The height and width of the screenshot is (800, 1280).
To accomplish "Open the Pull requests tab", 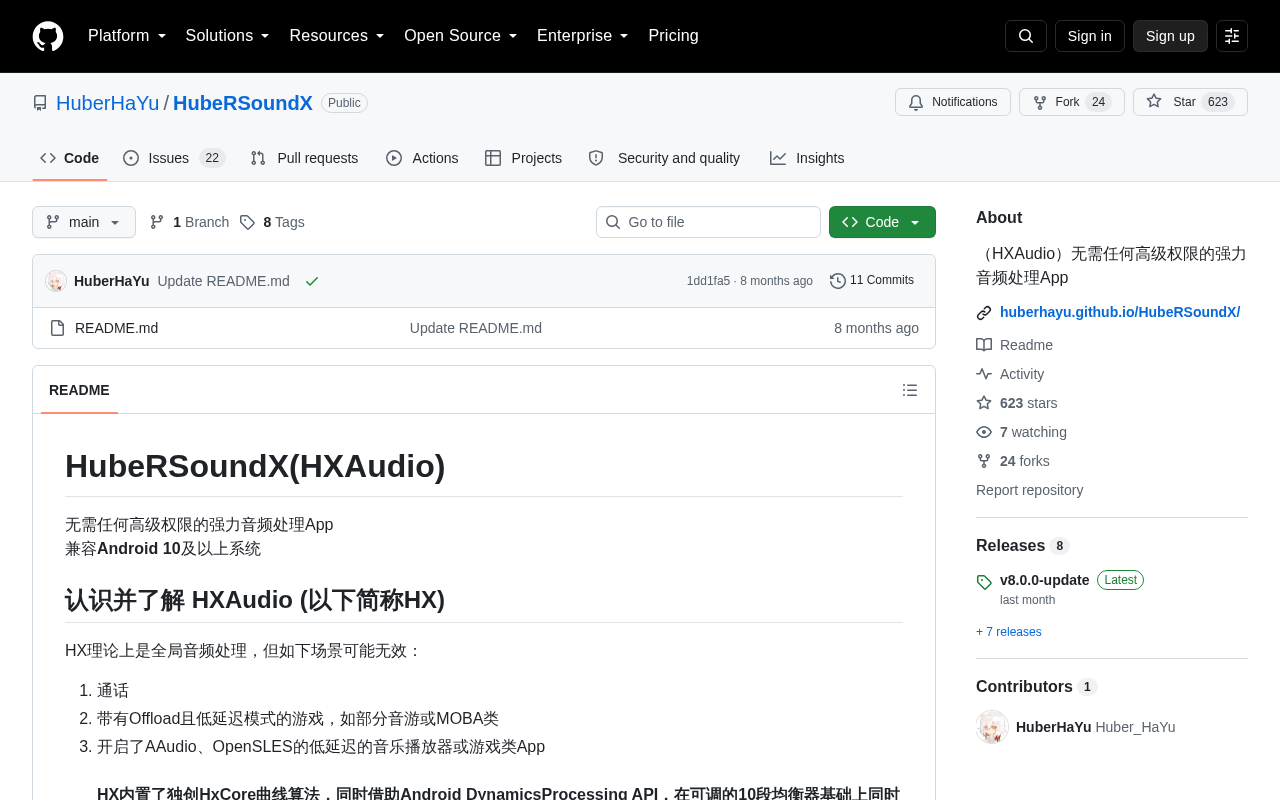I will click(304, 158).
